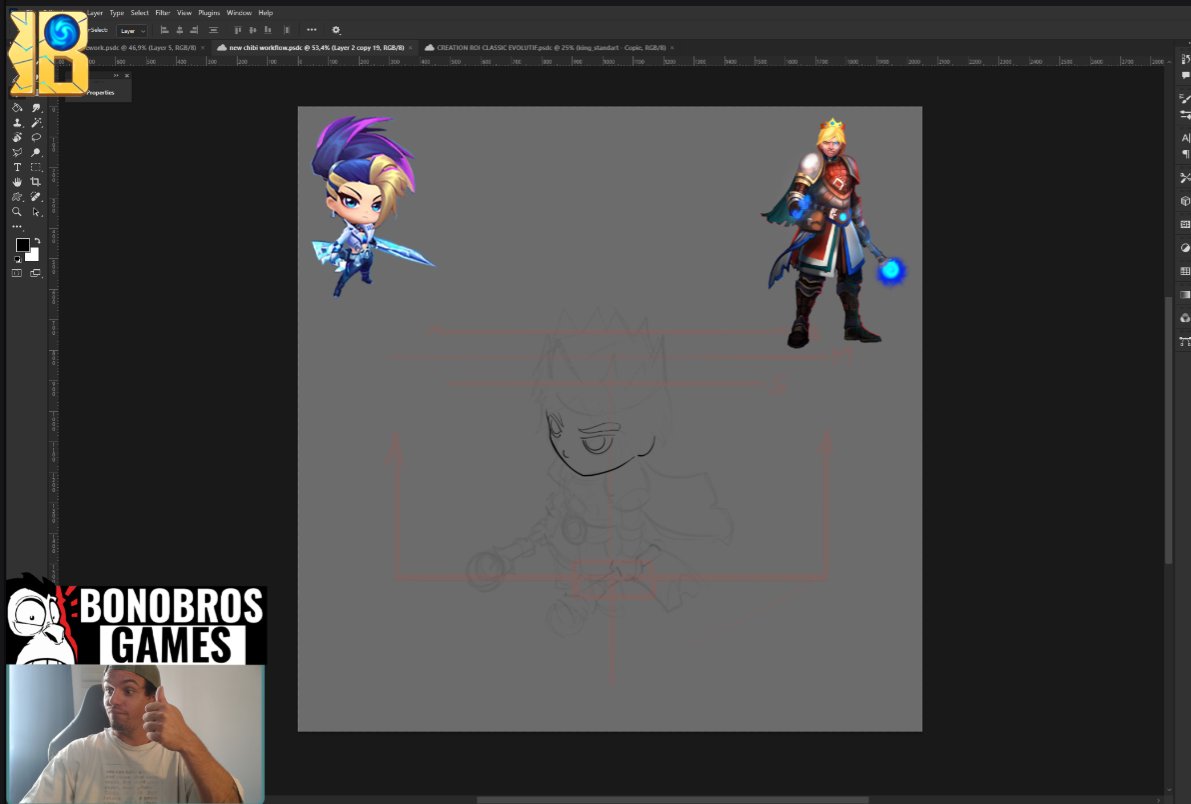Open the Paths panel icon

click(1184, 341)
